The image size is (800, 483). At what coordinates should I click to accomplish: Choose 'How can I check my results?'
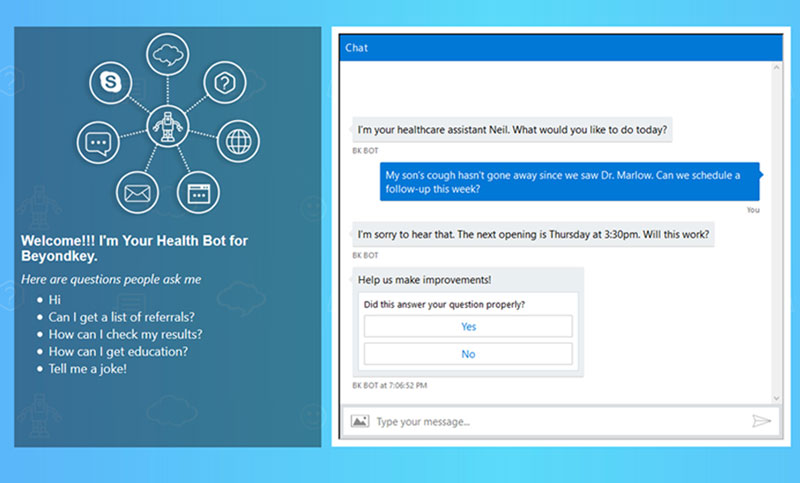[125, 334]
